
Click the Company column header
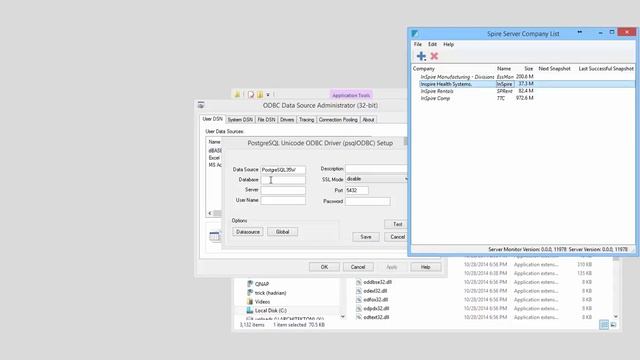click(x=424, y=69)
